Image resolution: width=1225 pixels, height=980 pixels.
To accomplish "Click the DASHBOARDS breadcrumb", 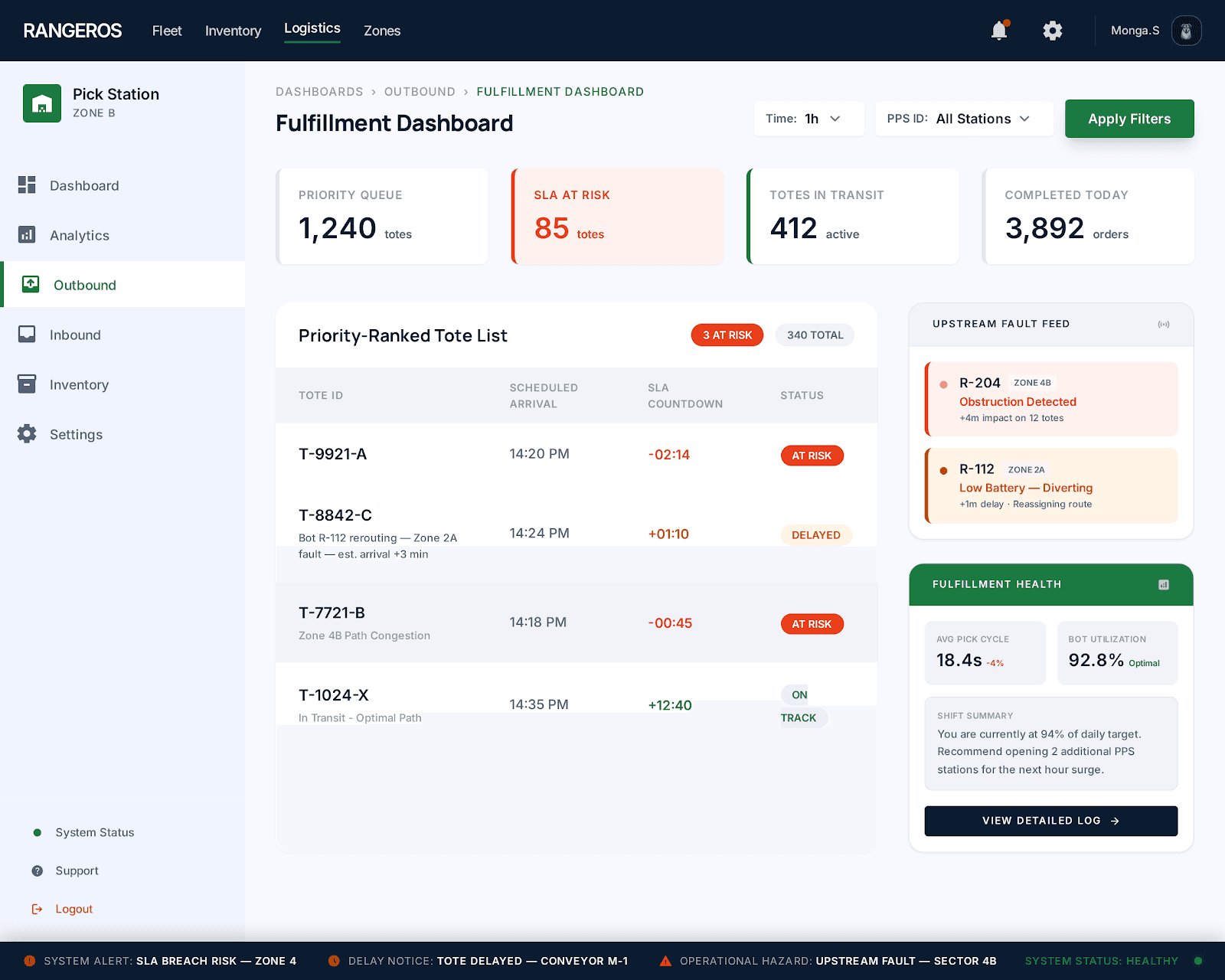I will [319, 92].
